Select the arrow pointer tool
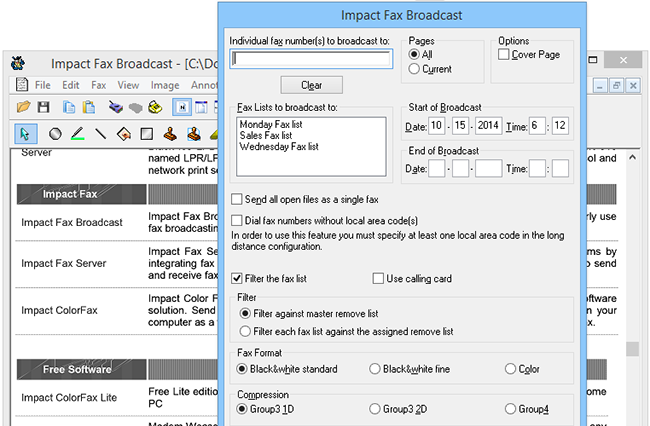The width and height of the screenshot is (650, 426). 27,133
